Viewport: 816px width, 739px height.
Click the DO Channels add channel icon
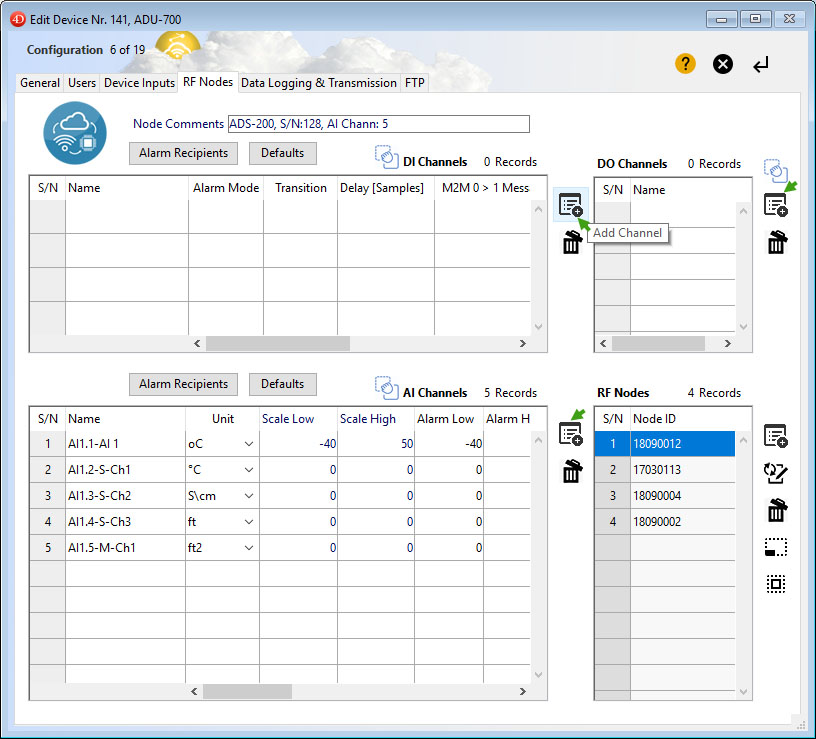[x=775, y=205]
